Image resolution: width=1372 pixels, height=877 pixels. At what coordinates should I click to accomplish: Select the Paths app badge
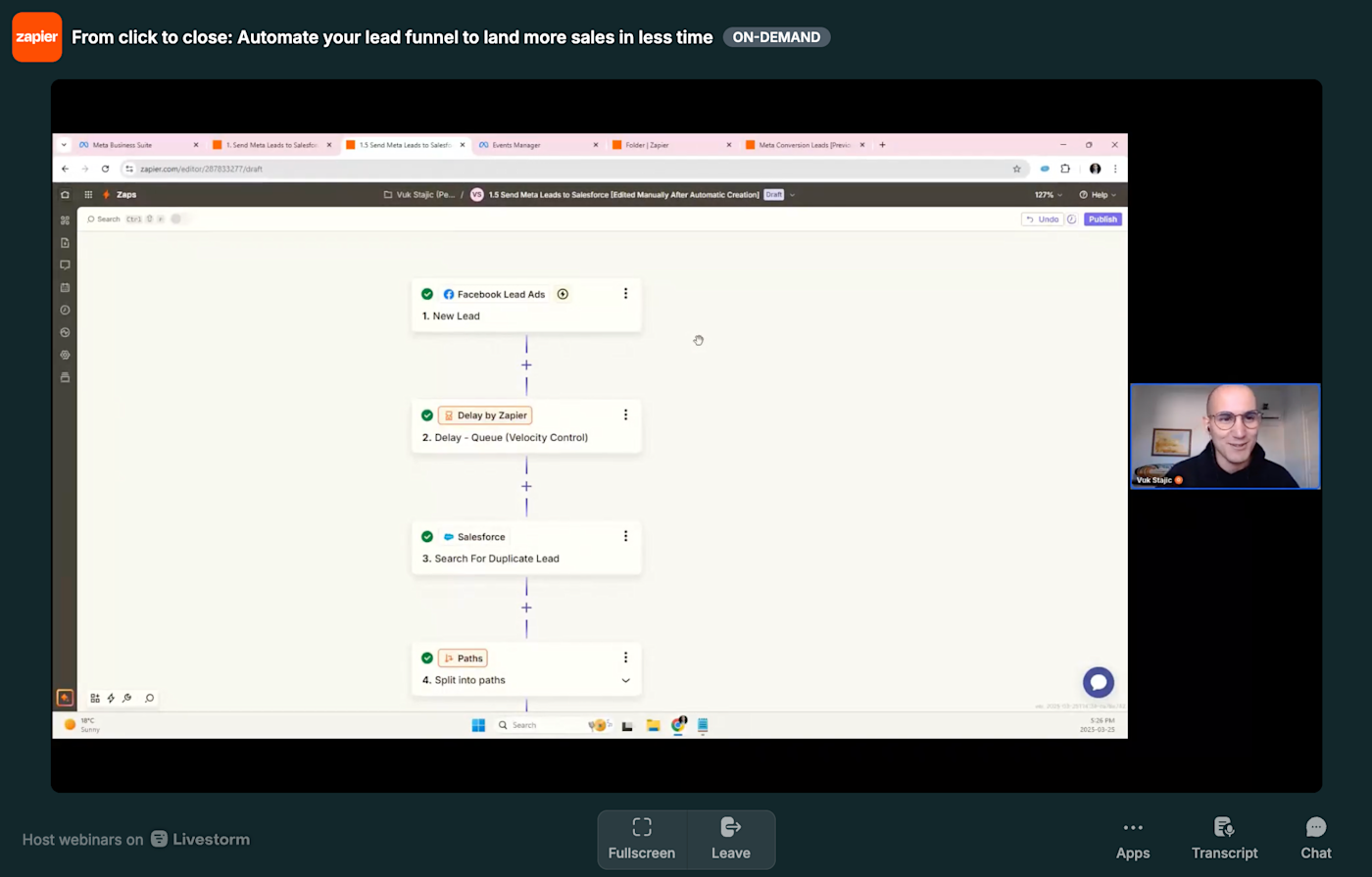tap(463, 658)
